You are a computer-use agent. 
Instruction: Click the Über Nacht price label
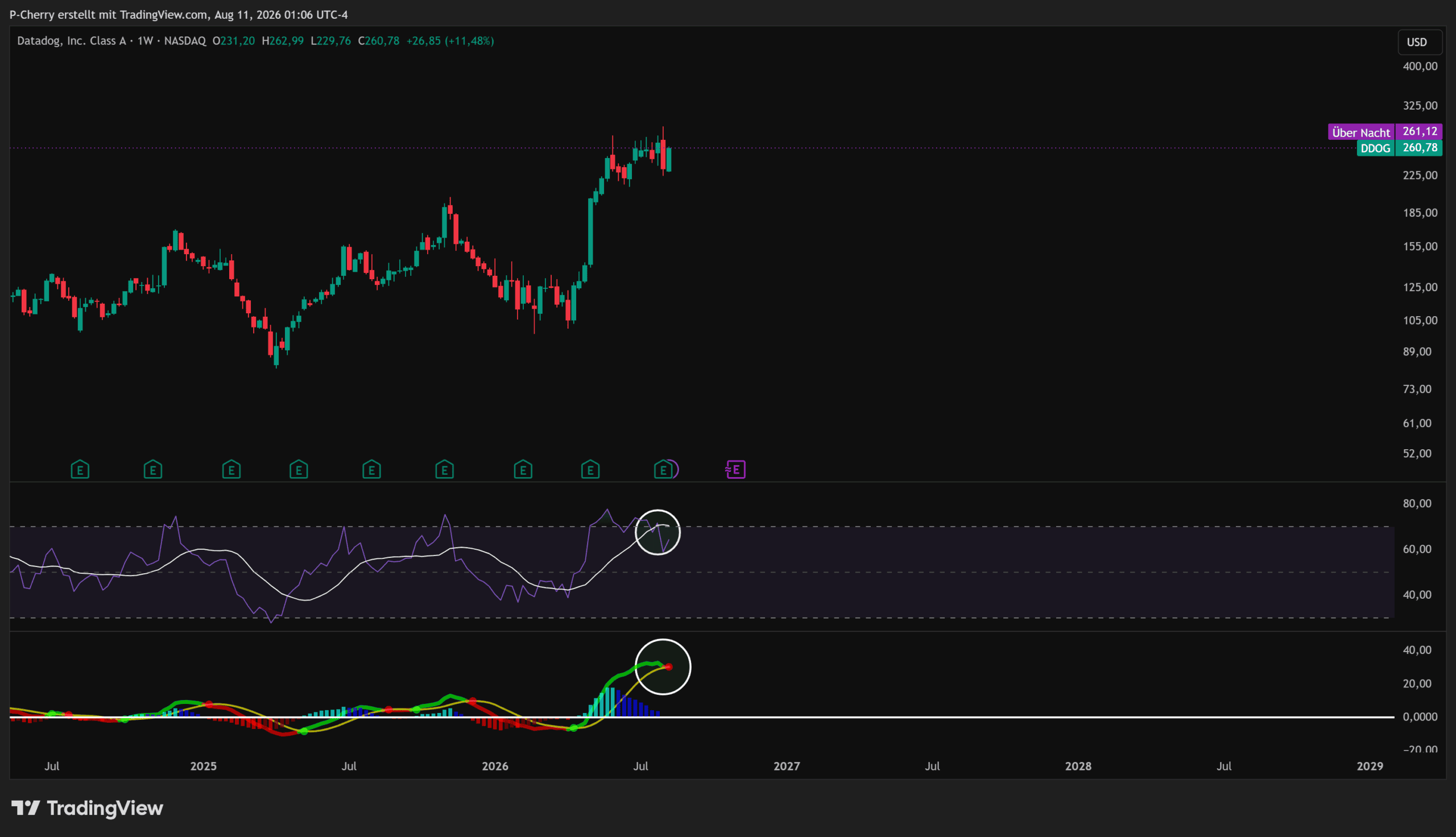coord(1360,132)
